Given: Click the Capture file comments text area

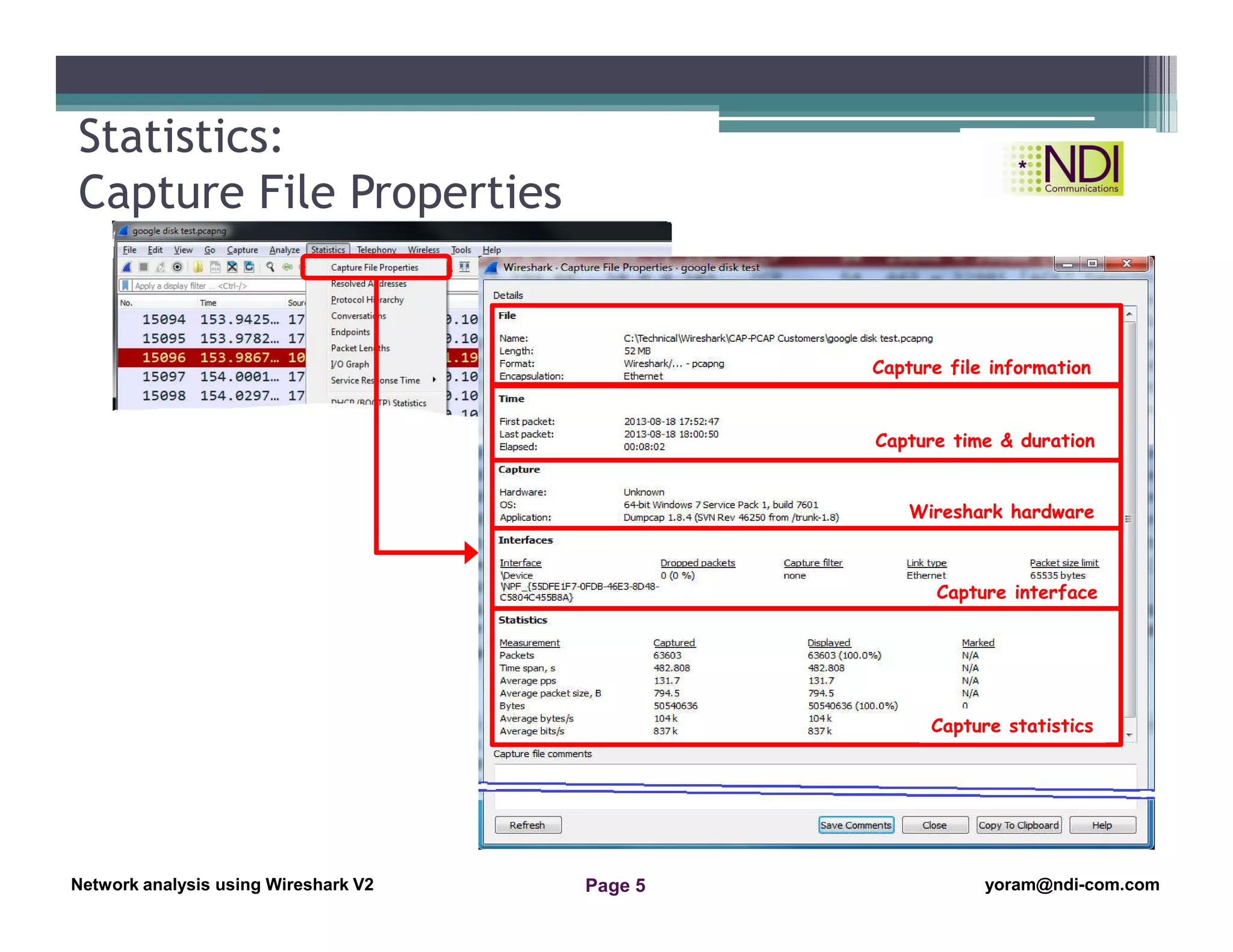Looking at the screenshot, I should (815, 787).
